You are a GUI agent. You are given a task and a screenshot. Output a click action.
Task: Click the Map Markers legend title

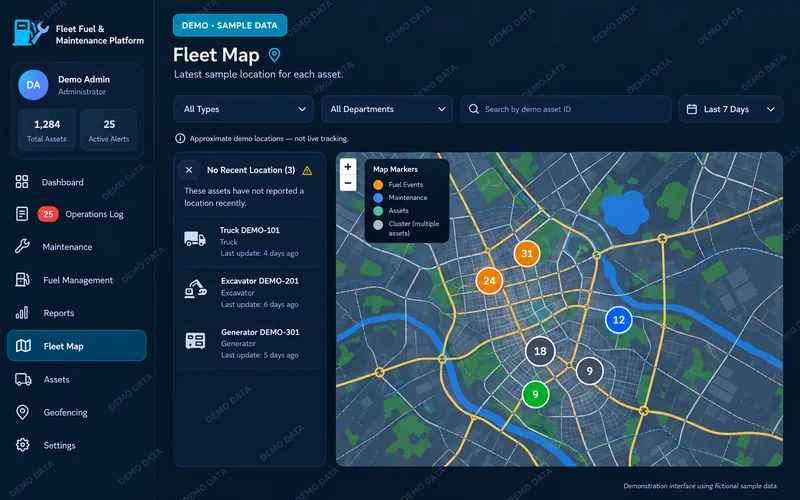tap(395, 169)
